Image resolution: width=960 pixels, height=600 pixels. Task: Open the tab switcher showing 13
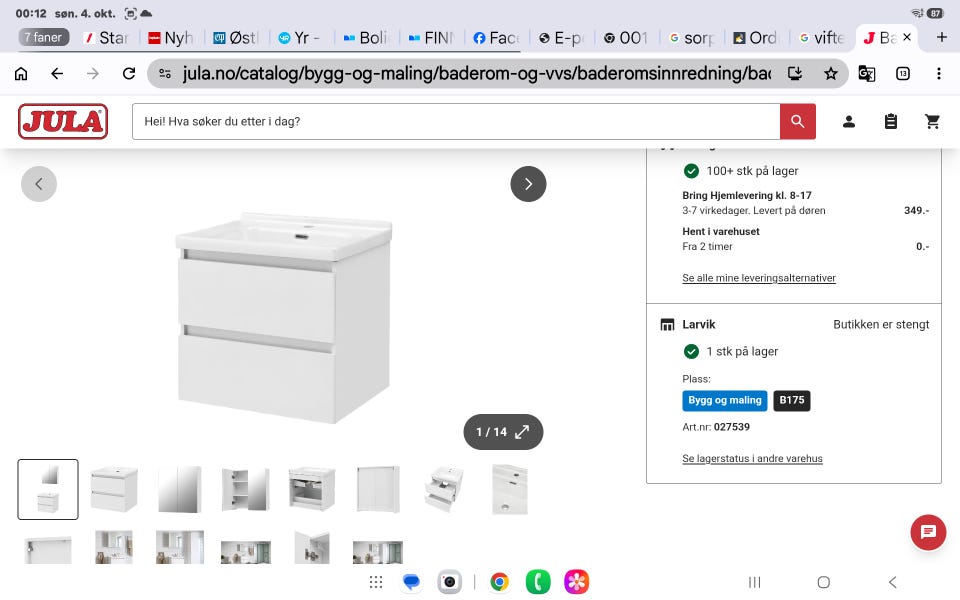(902, 73)
